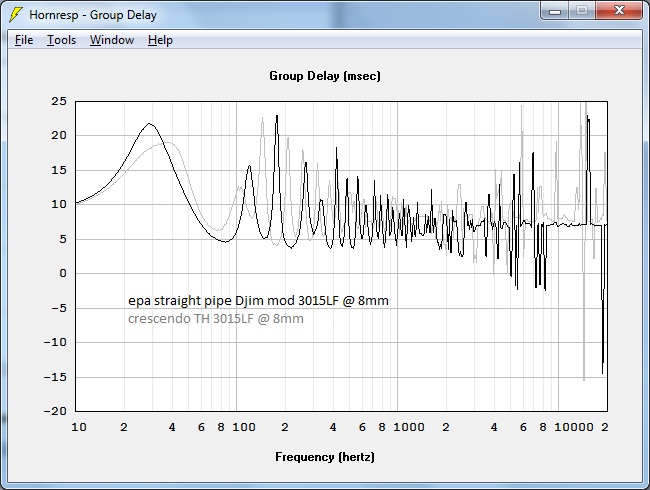This screenshot has width=650, height=490.
Task: Open the Help menu
Action: [x=160, y=40]
